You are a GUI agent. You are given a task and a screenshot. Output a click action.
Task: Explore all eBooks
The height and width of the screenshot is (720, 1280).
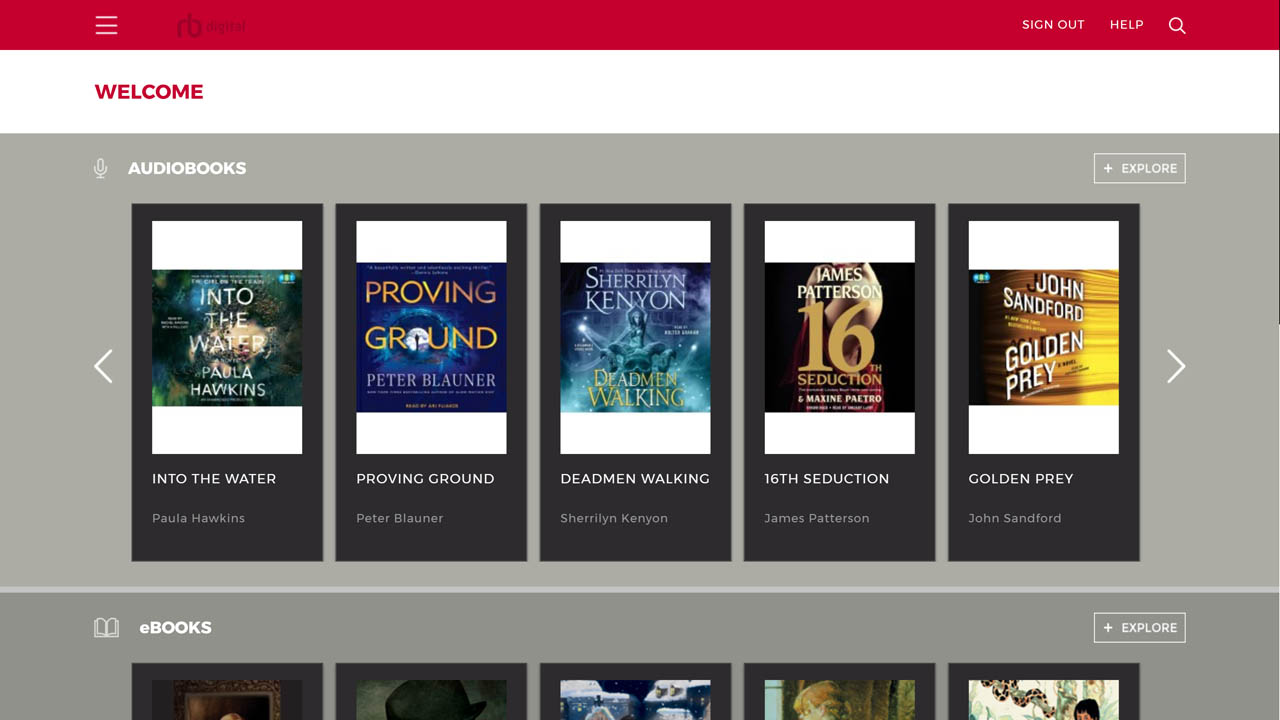coord(1140,628)
